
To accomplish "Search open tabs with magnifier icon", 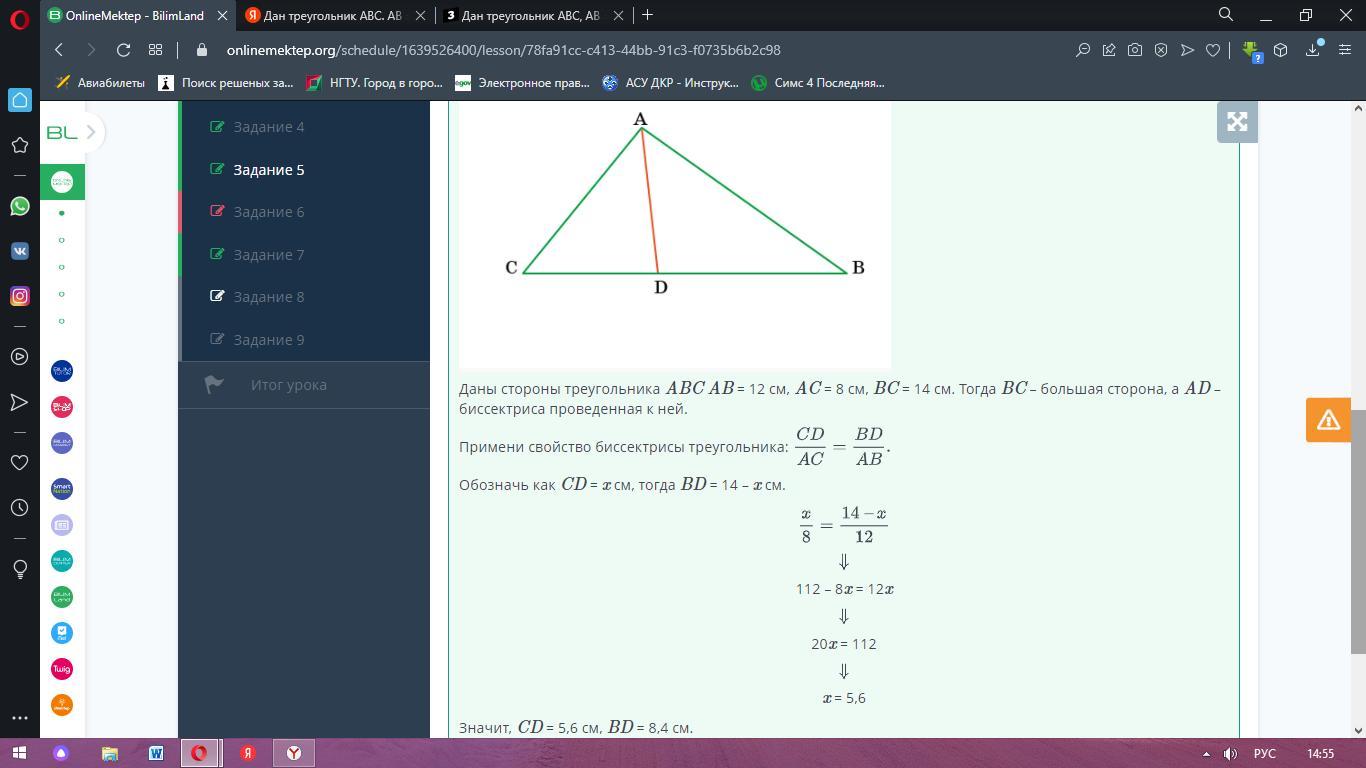I will [x=1225, y=15].
